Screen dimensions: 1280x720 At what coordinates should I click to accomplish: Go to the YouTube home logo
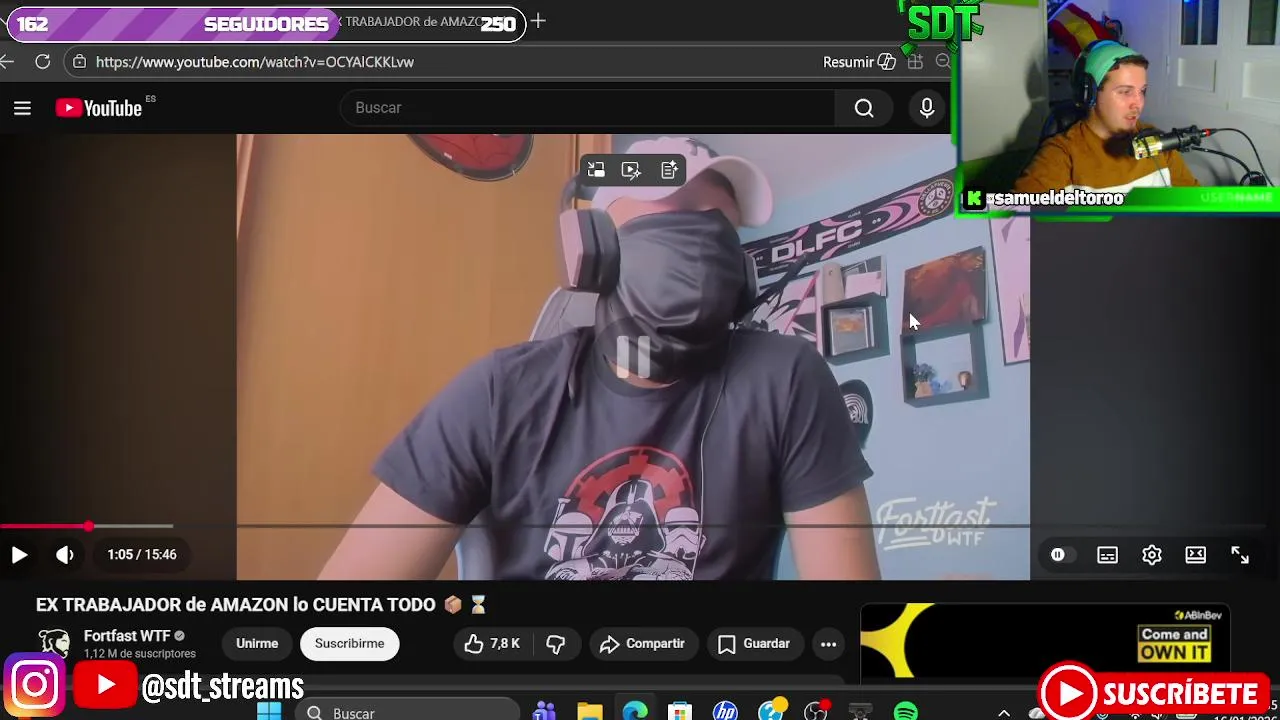click(x=99, y=108)
